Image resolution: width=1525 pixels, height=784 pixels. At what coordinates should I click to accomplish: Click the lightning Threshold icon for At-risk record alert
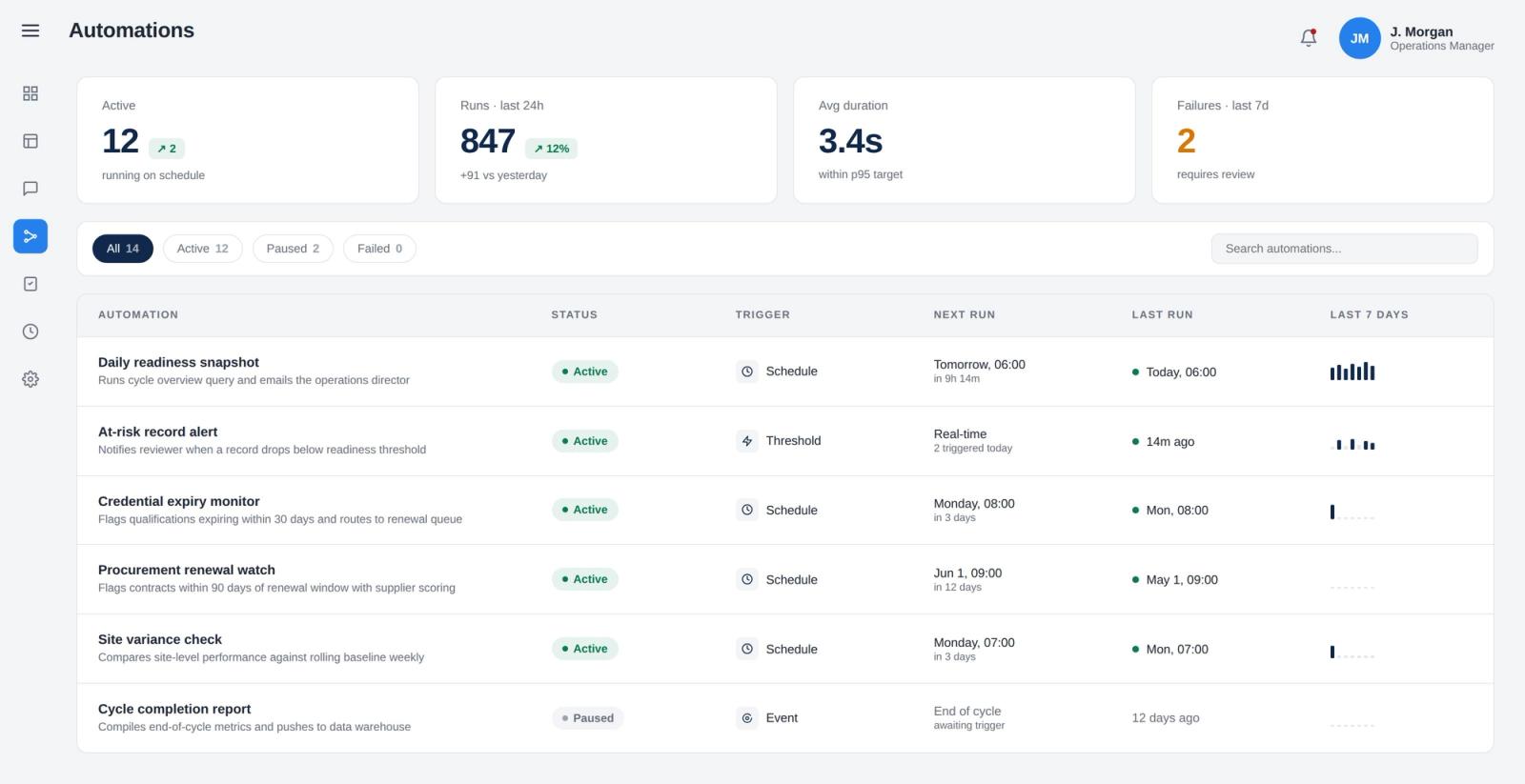[747, 441]
